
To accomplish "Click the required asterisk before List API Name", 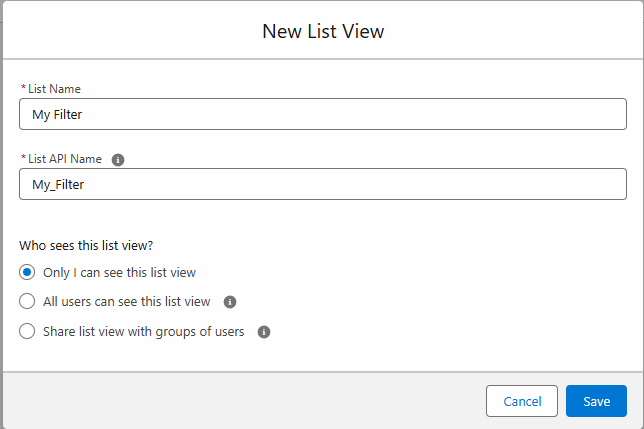I will [x=23, y=159].
